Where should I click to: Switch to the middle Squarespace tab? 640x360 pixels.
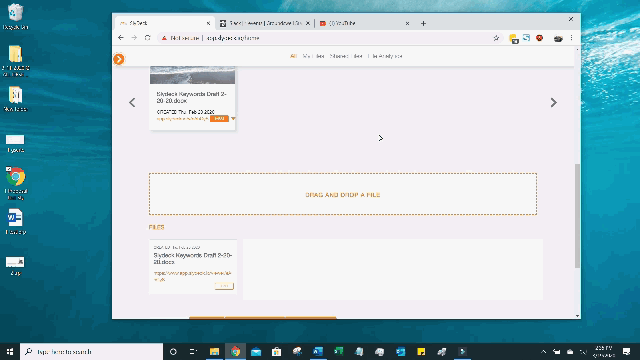tap(265, 24)
